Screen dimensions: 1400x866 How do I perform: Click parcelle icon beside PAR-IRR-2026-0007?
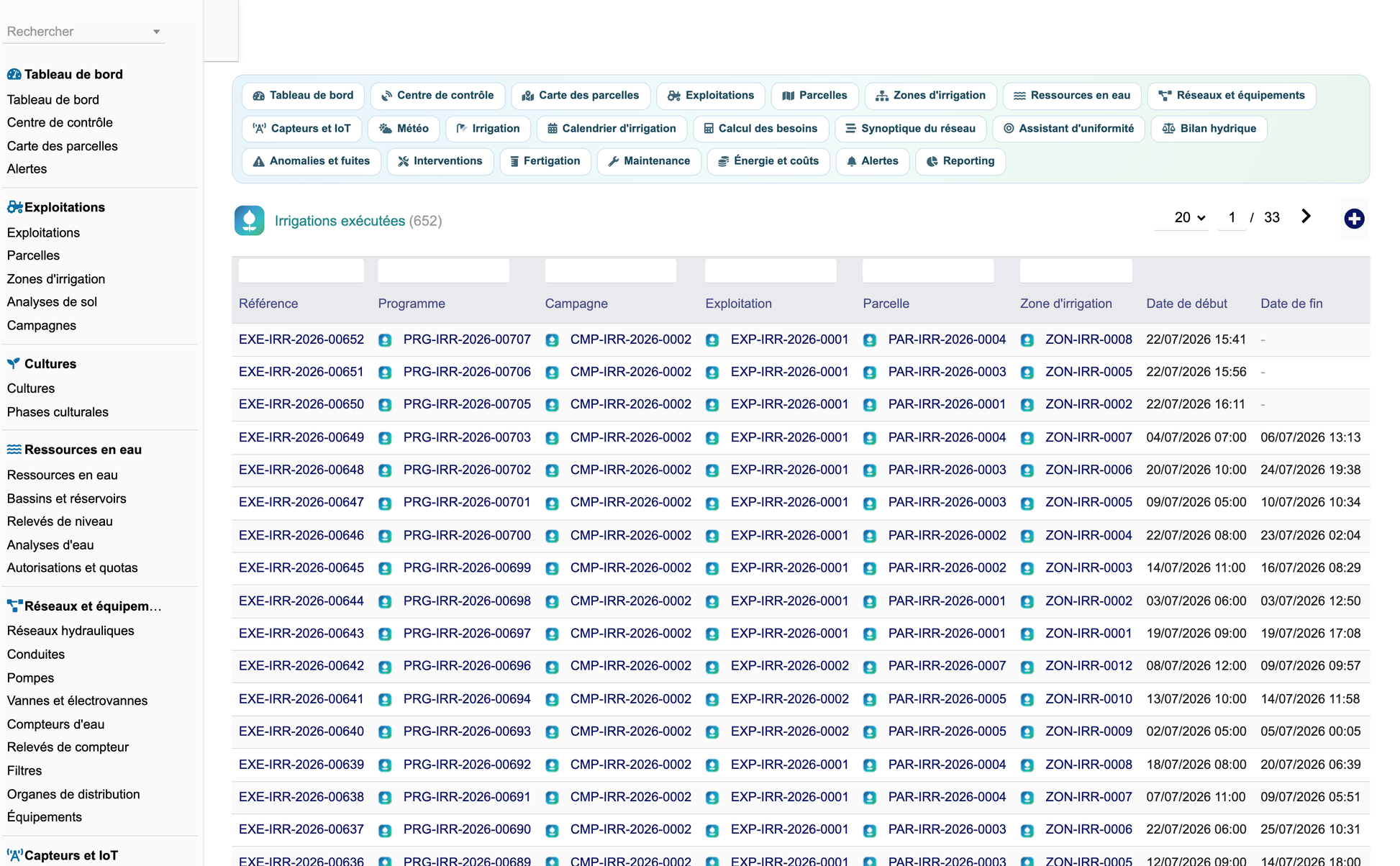coord(870,667)
